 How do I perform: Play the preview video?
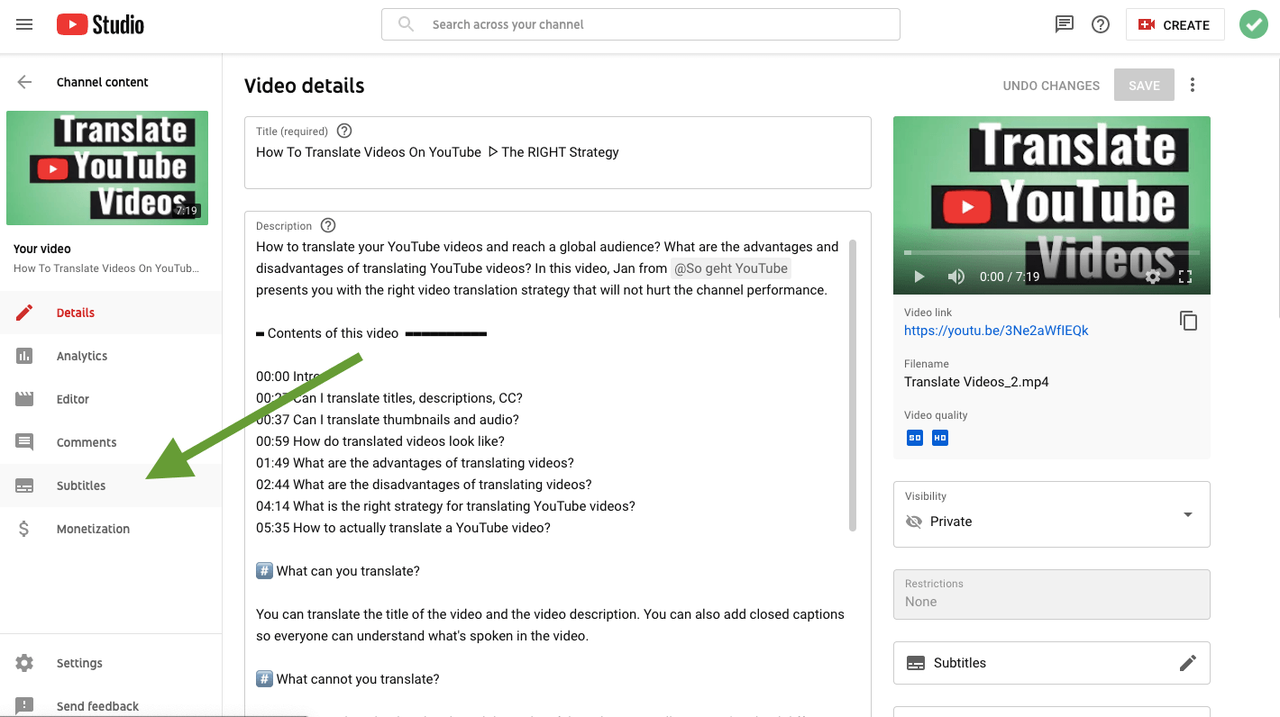pos(919,277)
